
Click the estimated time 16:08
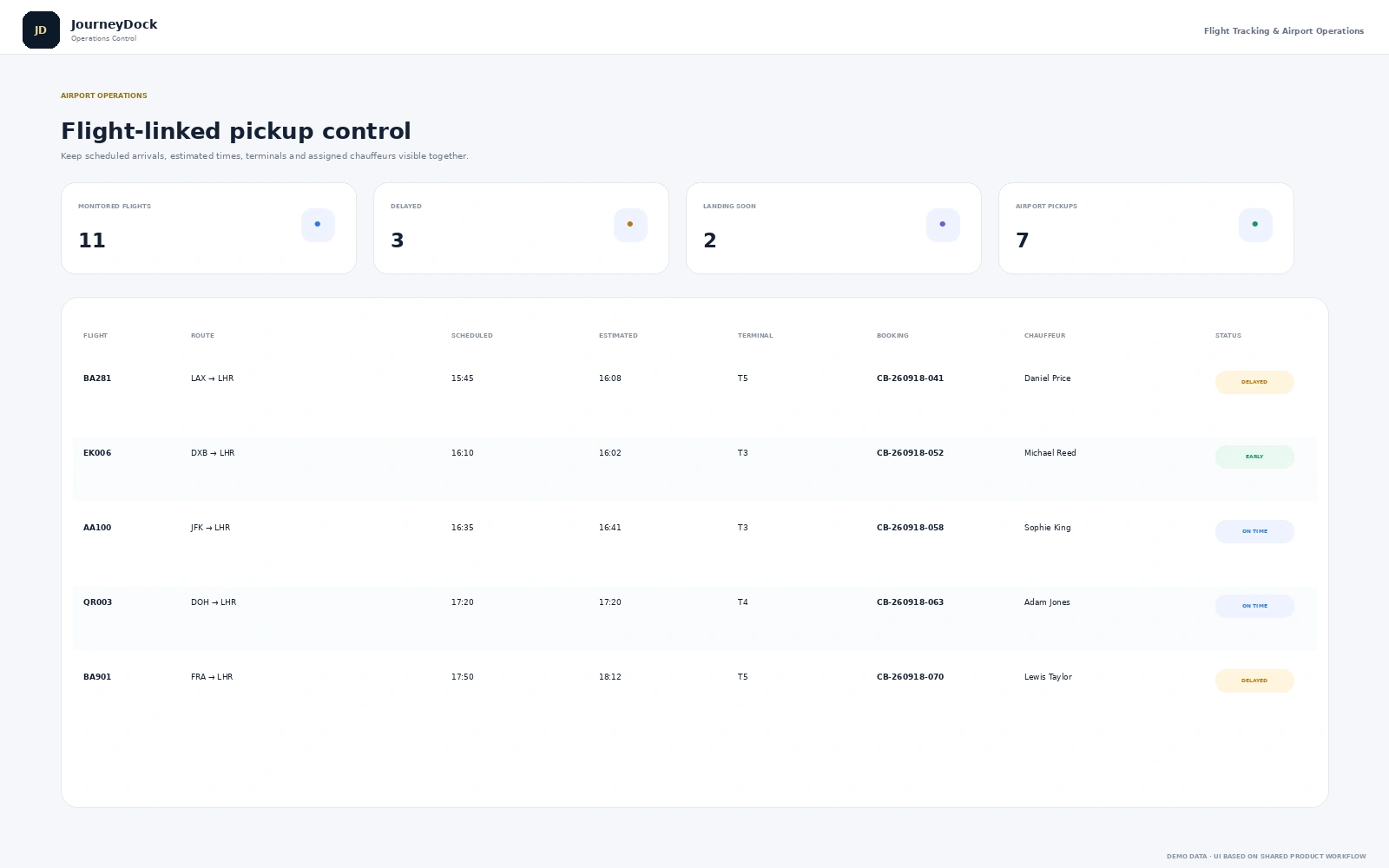pyautogui.click(x=609, y=378)
